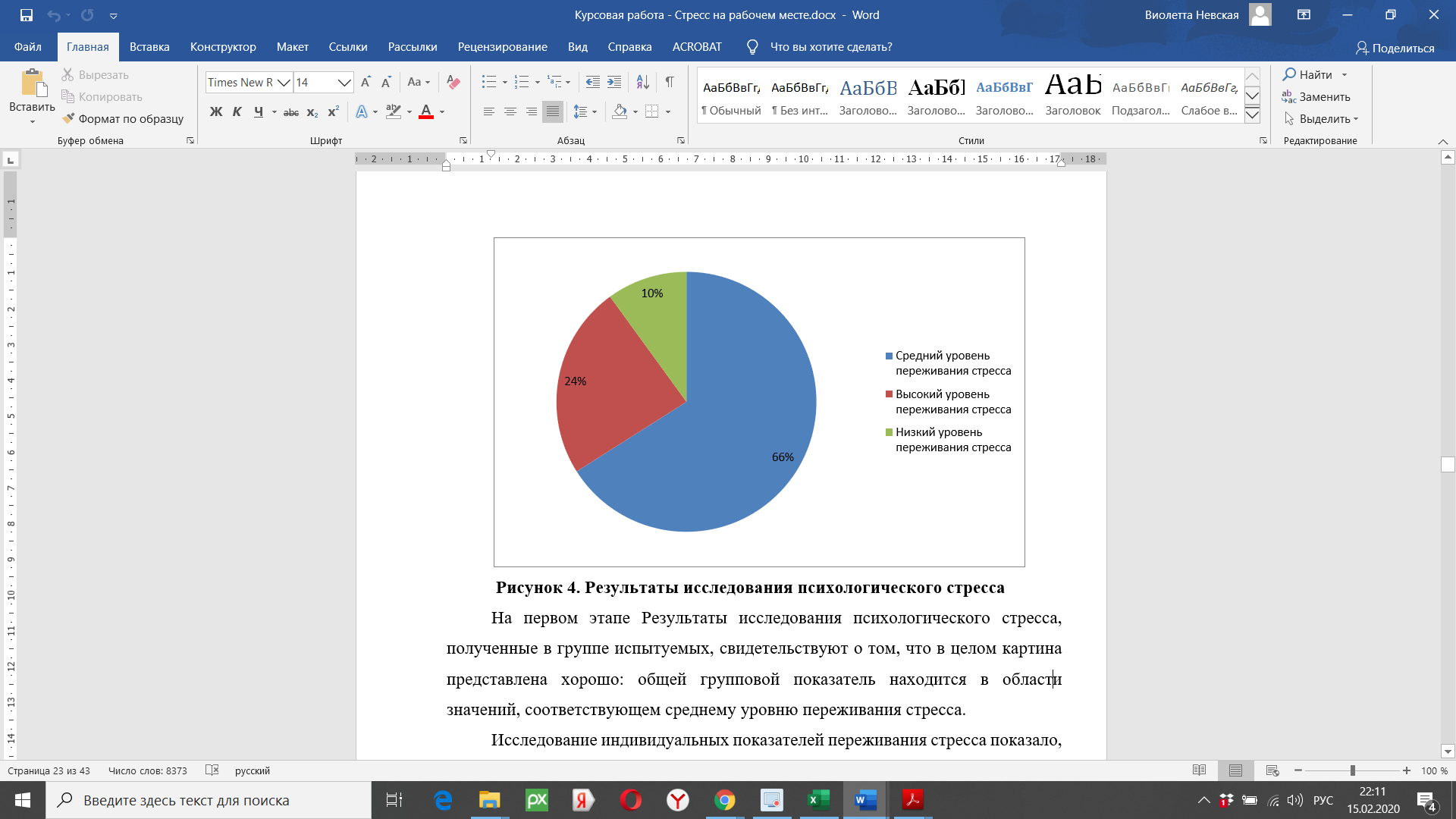Open the Times New Roman font dropdown
Screen dimensions: 1456x819
(284, 82)
